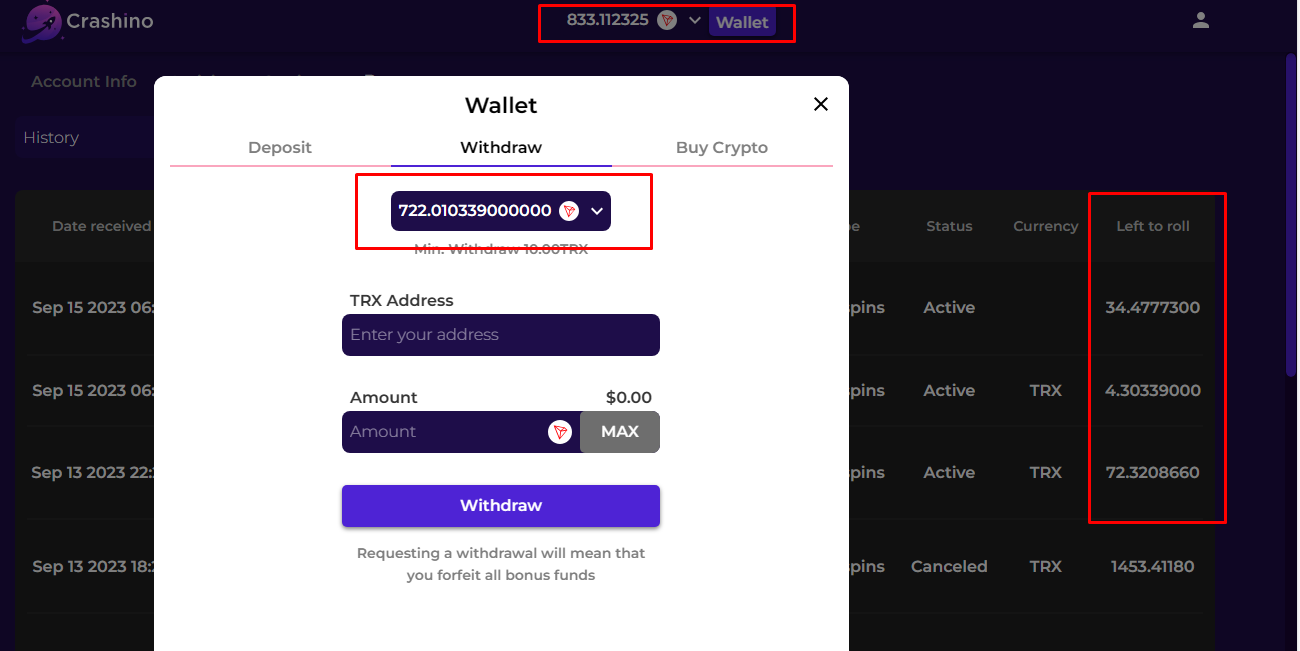
Task: Open the History section
Action: (x=51, y=138)
